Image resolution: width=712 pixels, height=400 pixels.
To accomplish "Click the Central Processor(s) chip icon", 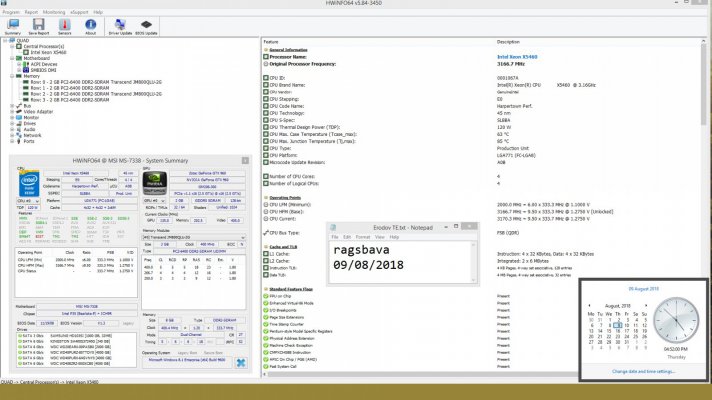I will click(19, 46).
